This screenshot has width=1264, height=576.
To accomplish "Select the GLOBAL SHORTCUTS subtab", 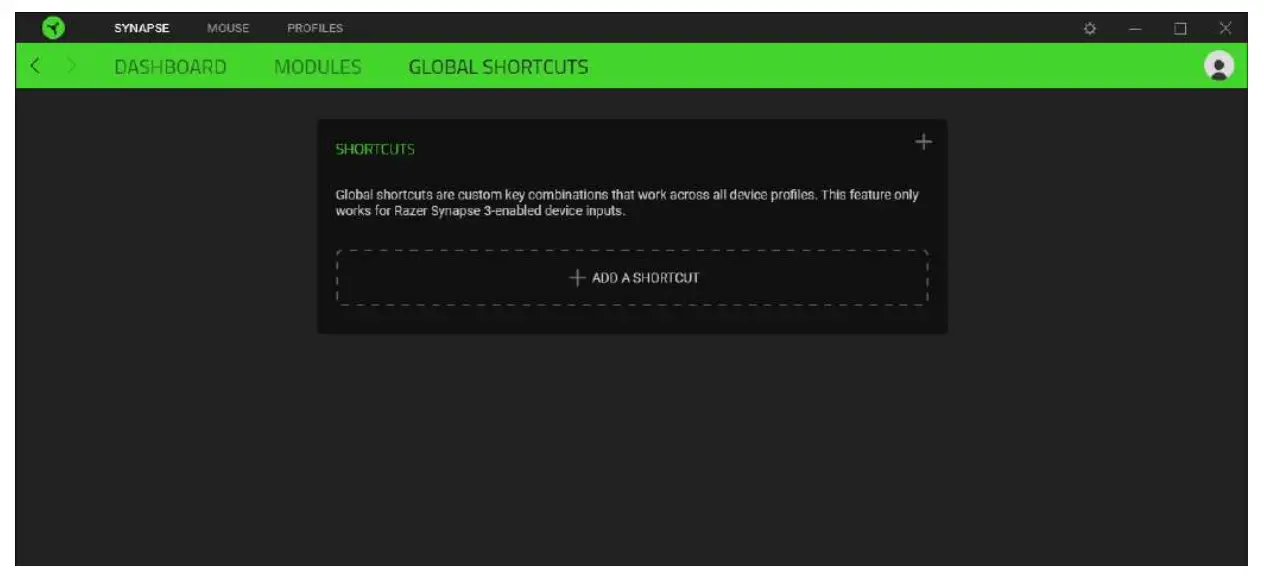I will coord(498,66).
